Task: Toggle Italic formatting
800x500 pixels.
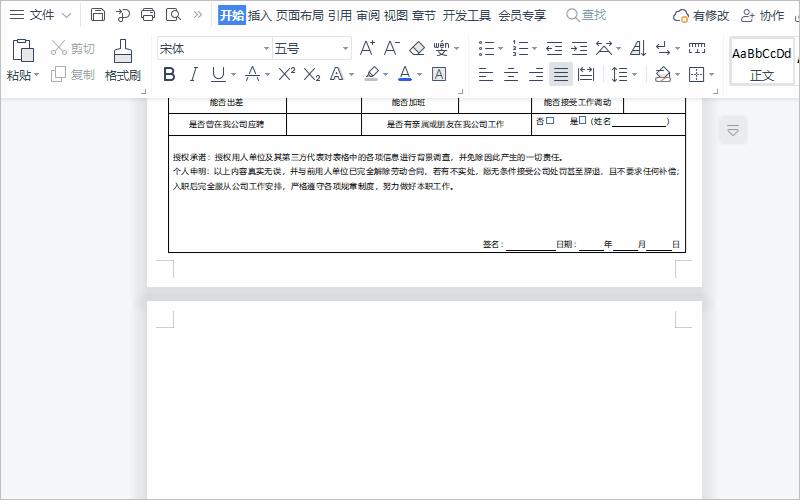Action: tap(193, 74)
